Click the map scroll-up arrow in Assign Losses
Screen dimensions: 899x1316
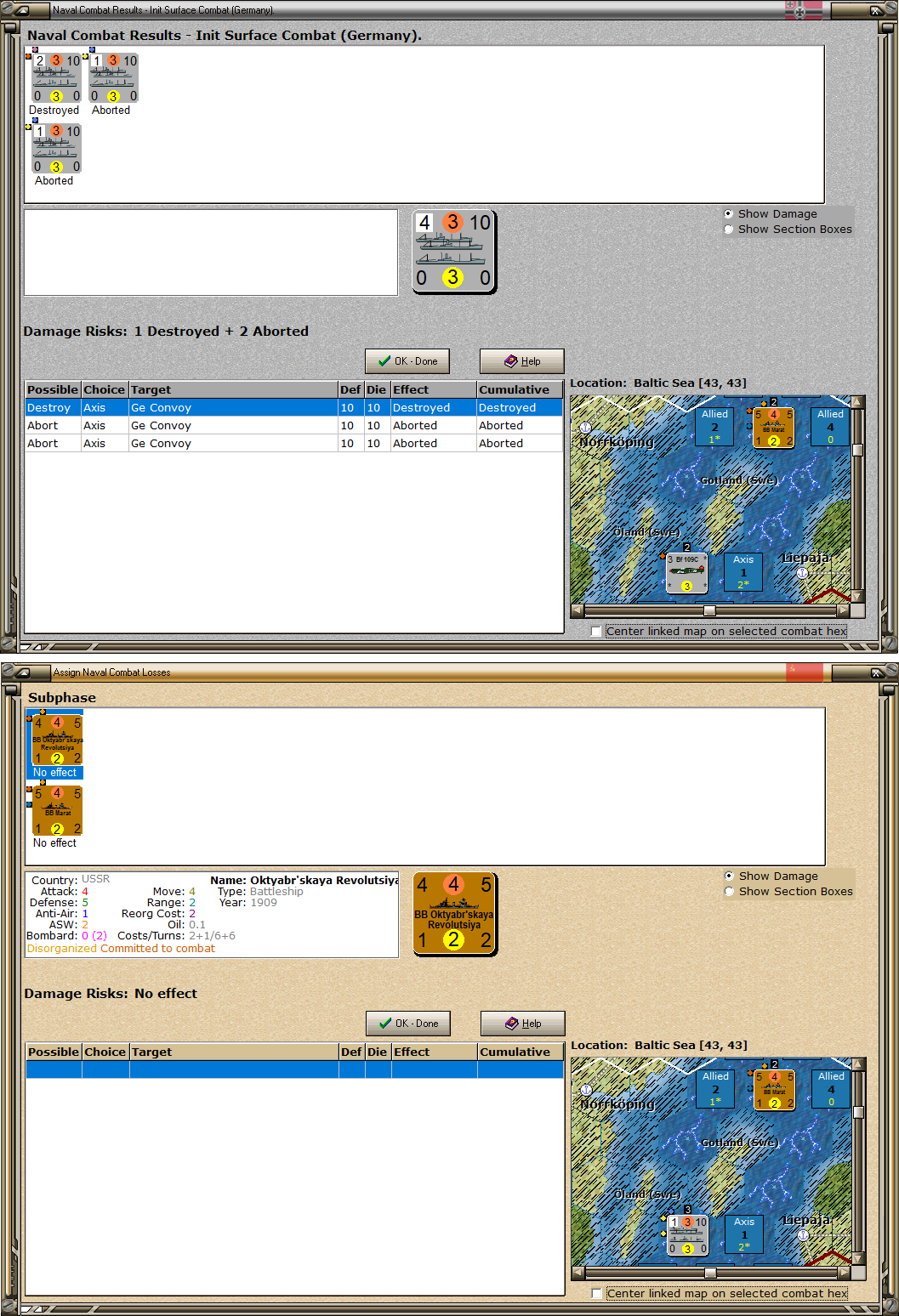(858, 1064)
